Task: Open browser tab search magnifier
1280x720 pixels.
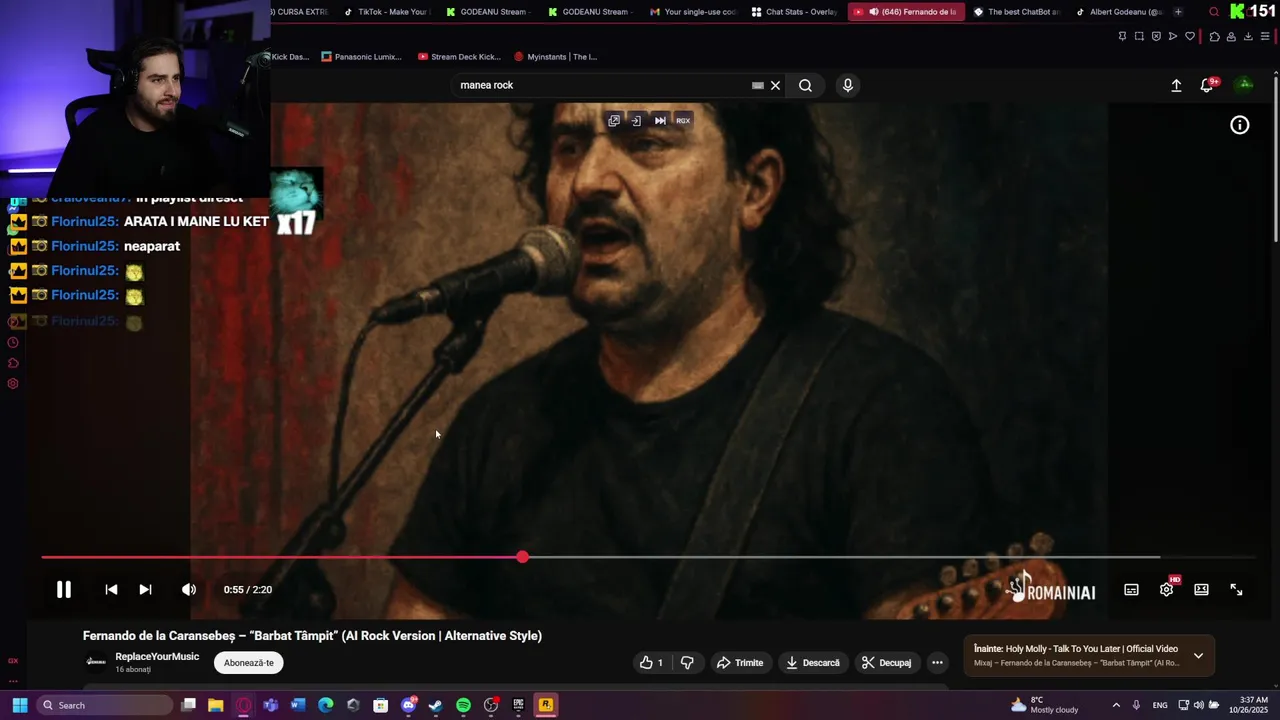Action: [x=1214, y=12]
